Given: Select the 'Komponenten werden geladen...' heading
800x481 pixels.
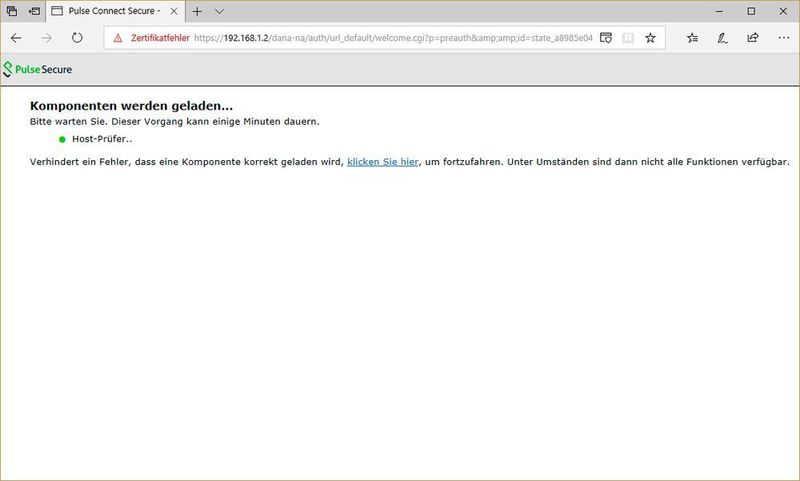Looking at the screenshot, I should click(x=131, y=106).
